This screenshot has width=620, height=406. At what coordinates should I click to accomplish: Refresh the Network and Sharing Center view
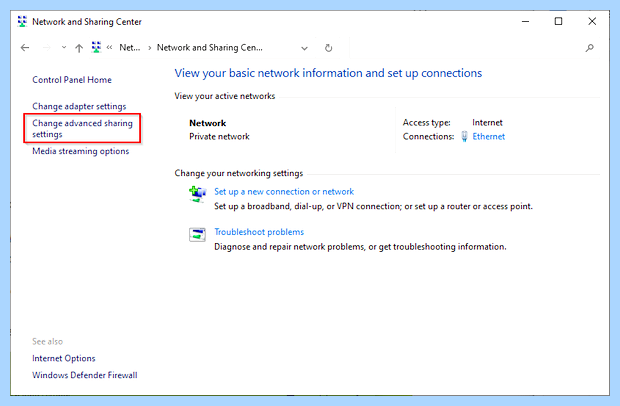(x=328, y=48)
